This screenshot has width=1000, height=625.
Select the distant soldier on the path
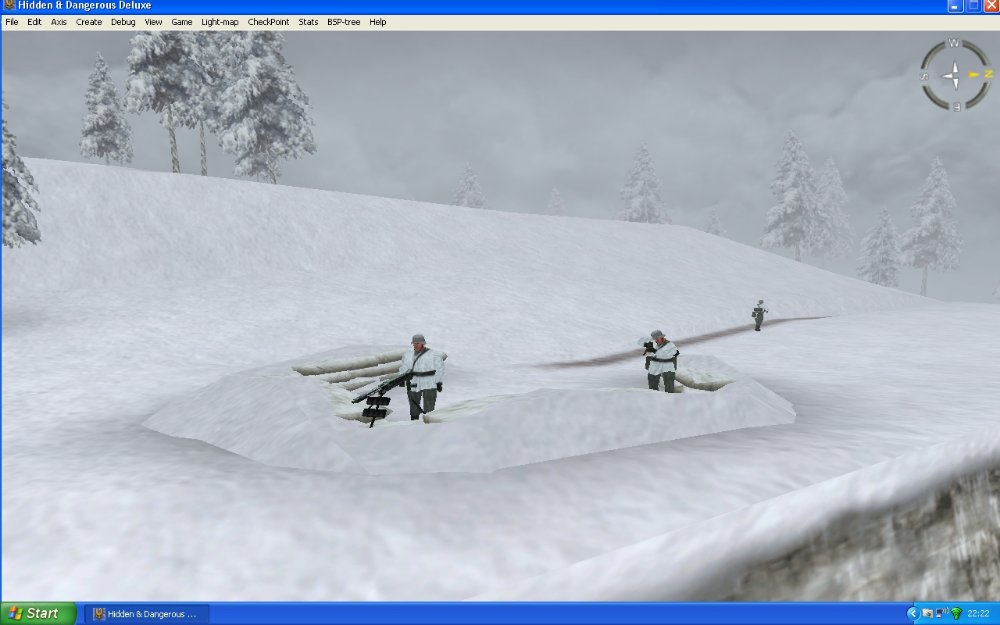click(759, 314)
